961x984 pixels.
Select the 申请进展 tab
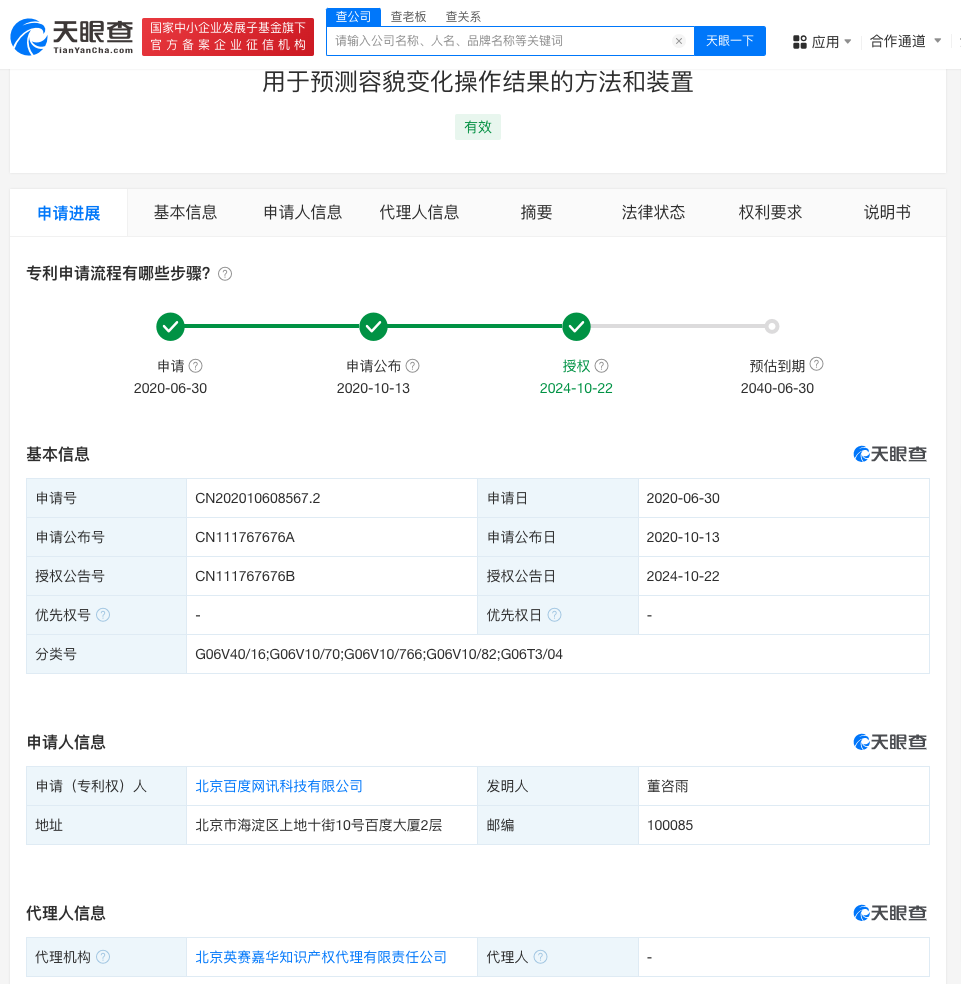pyautogui.click(x=69, y=213)
